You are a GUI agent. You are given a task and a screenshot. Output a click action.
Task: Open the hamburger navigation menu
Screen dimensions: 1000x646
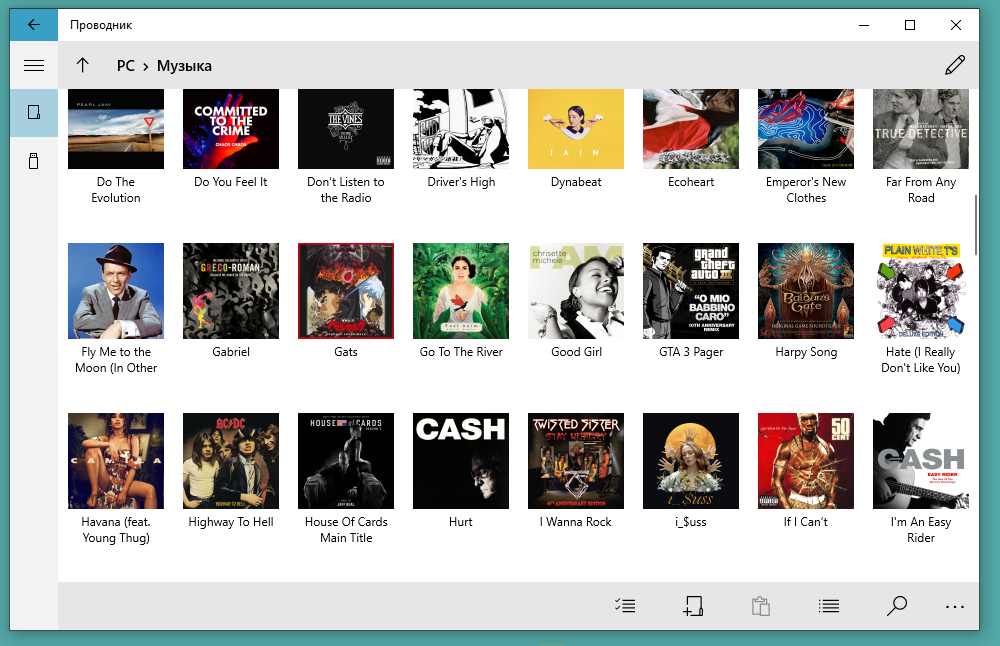(34, 65)
